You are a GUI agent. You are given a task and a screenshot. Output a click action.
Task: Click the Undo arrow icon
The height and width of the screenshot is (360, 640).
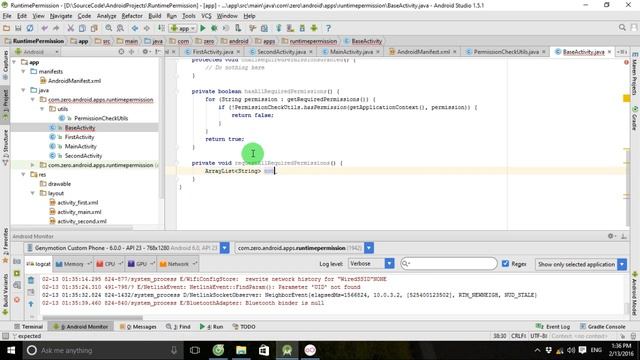click(44, 28)
